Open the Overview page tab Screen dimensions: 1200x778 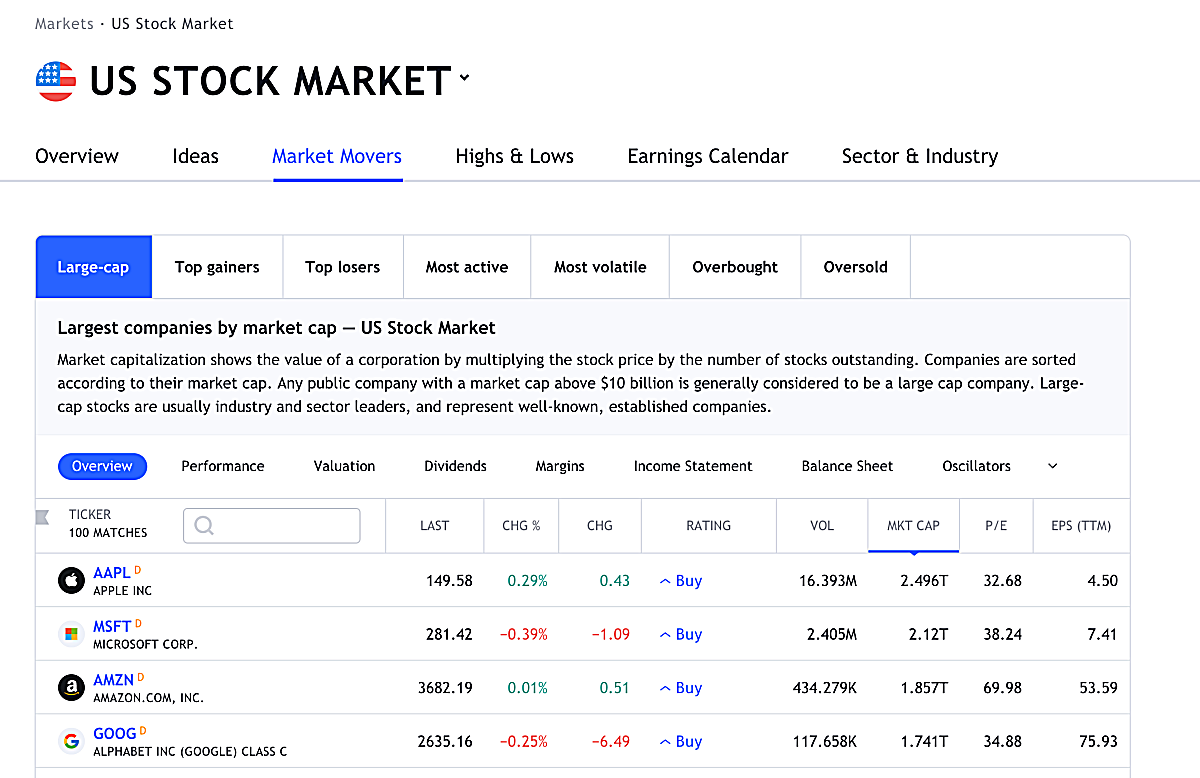77,156
